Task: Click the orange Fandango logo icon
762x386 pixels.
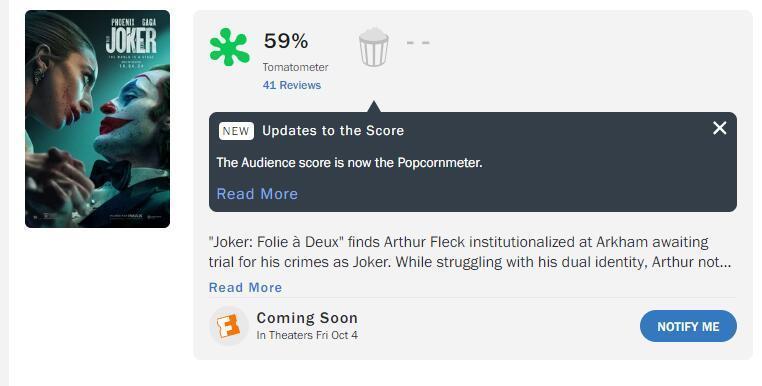Action: tap(228, 326)
